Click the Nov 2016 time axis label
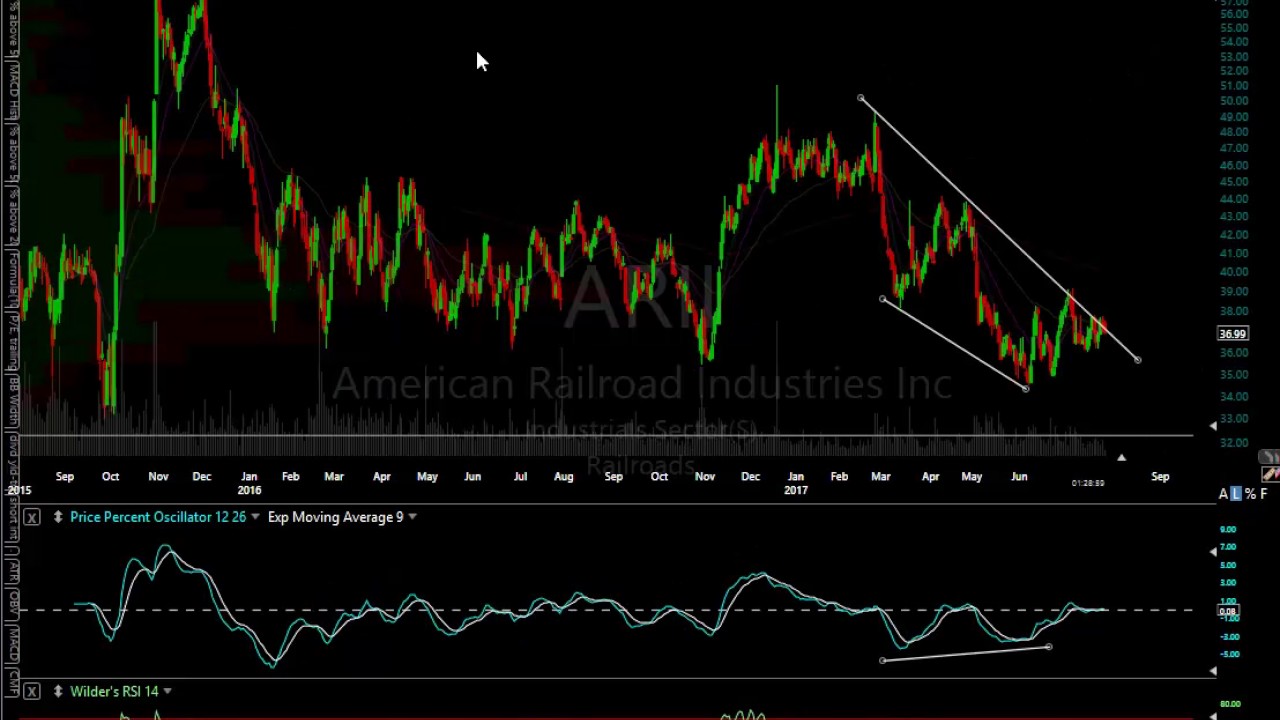 point(704,477)
